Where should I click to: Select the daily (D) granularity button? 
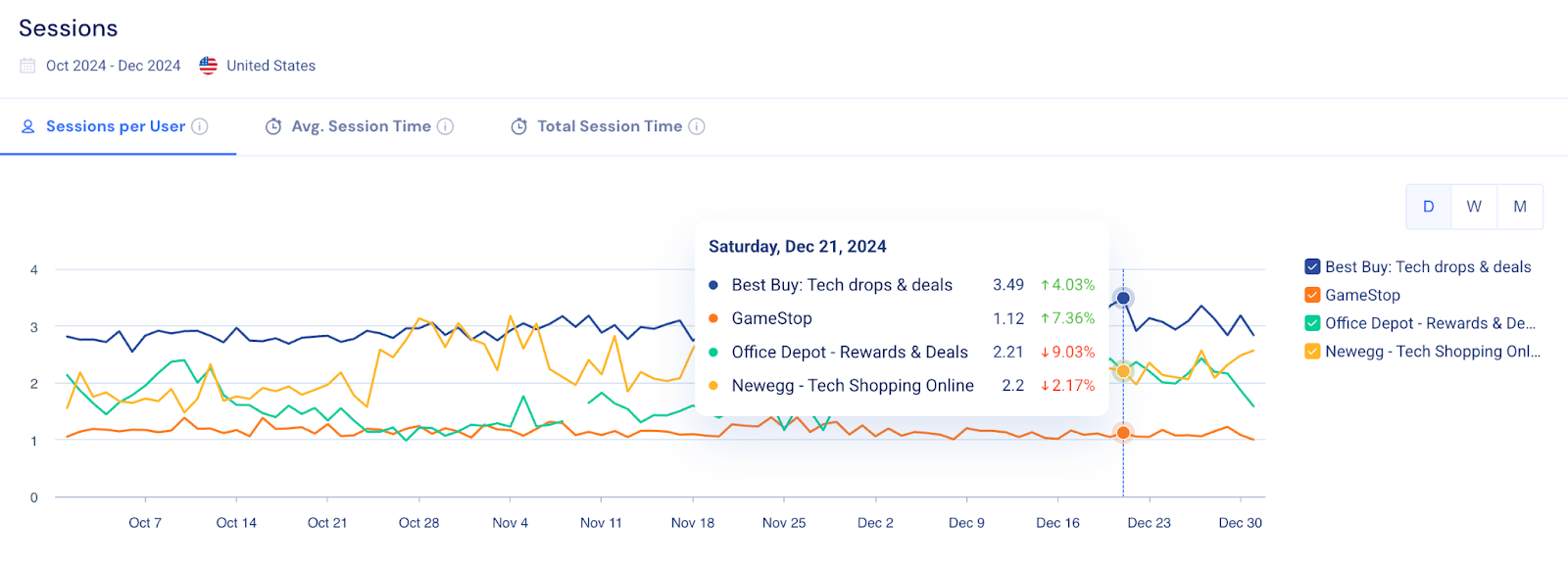click(1428, 207)
